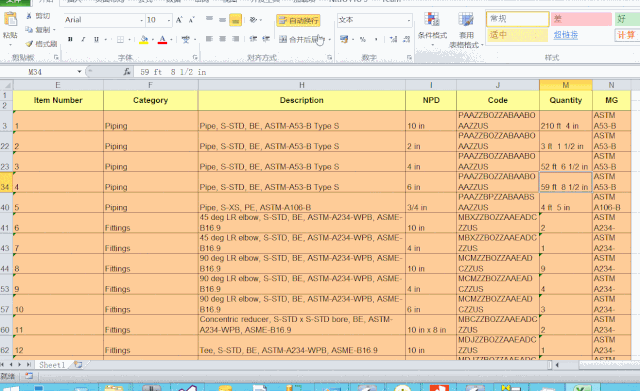This screenshot has height=391, width=640.
Task: Select the 'Pipe, S-XS, PE, ASTM-A106-B' cell
Action: tap(302, 202)
